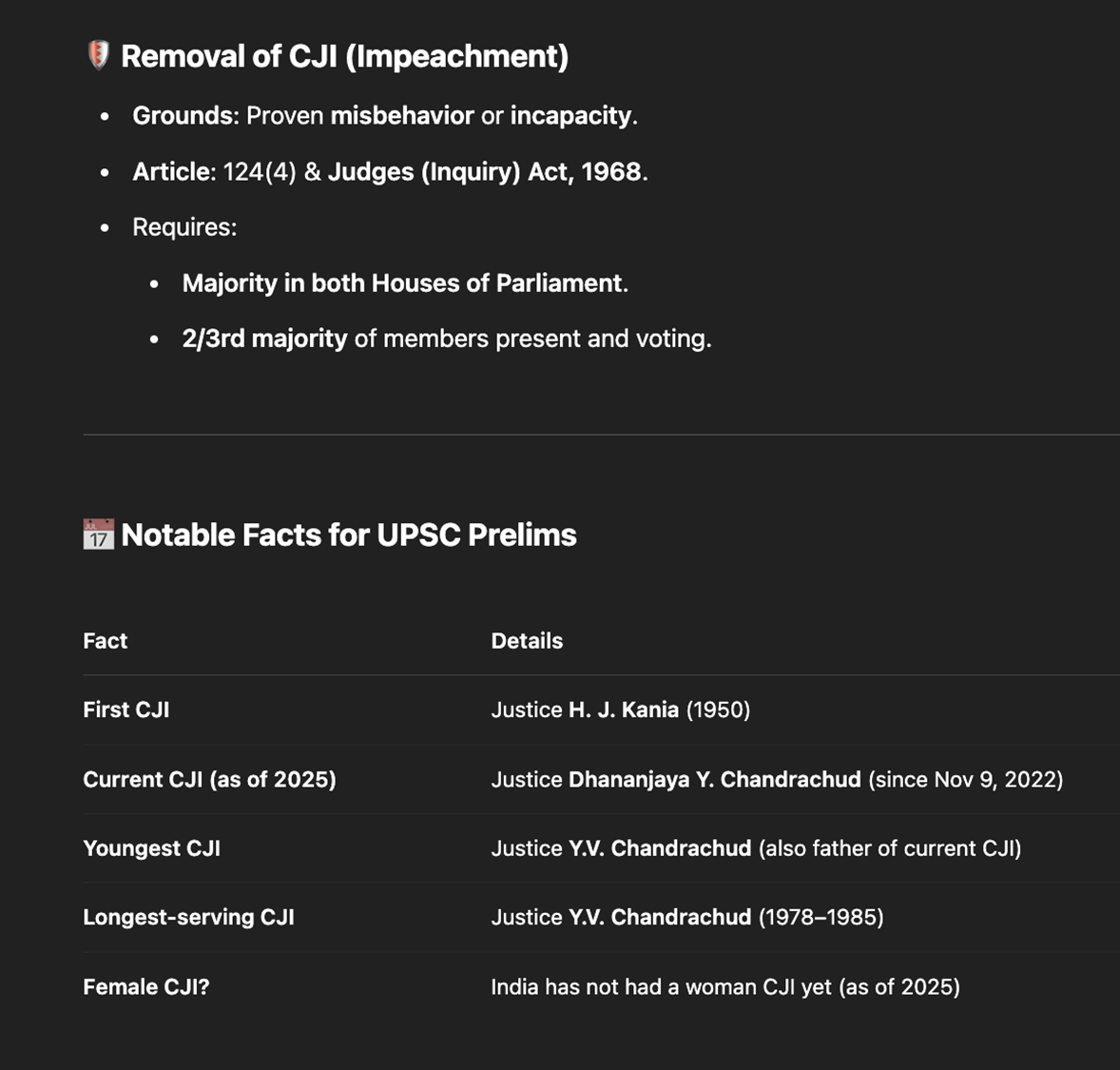Click the Youngest CJI row label

click(x=151, y=848)
